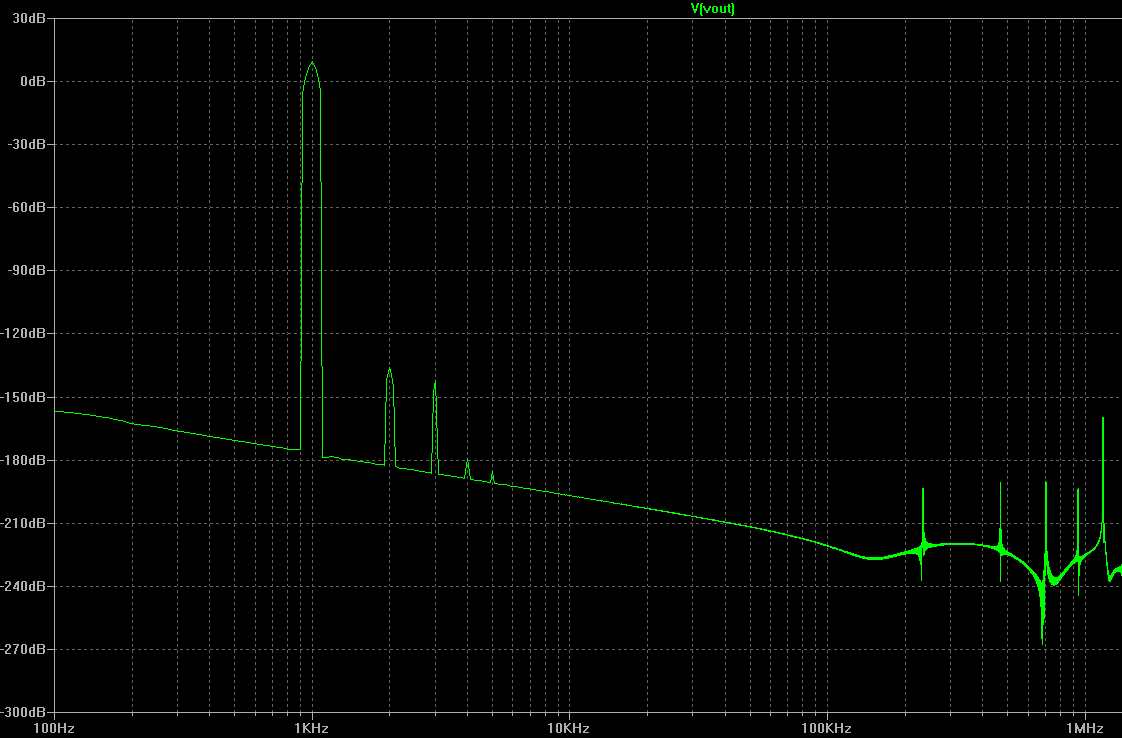This screenshot has width=1122, height=738.
Task: Click the -90dB axis label
Action: click(27, 270)
